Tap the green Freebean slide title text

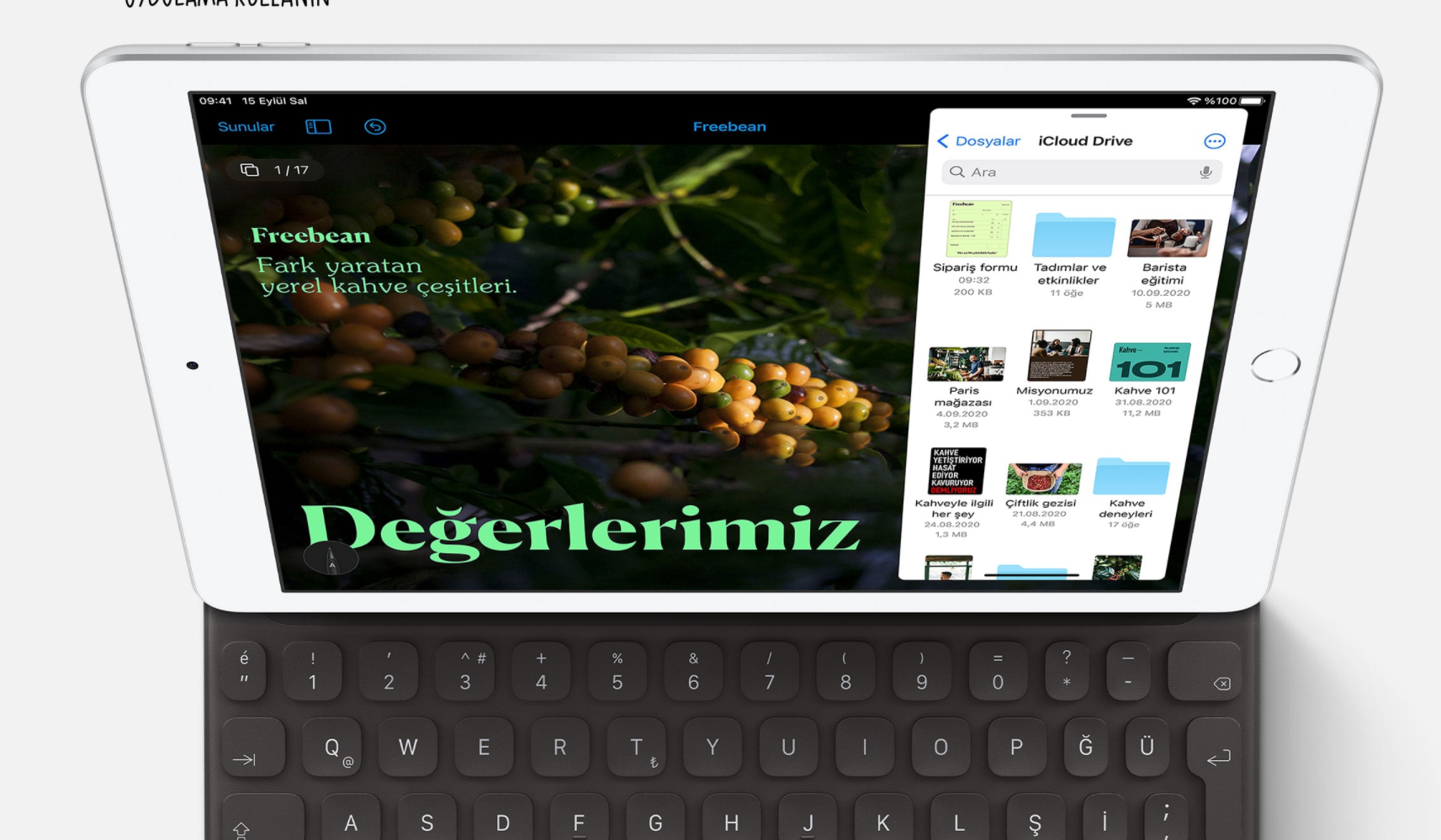tap(310, 235)
